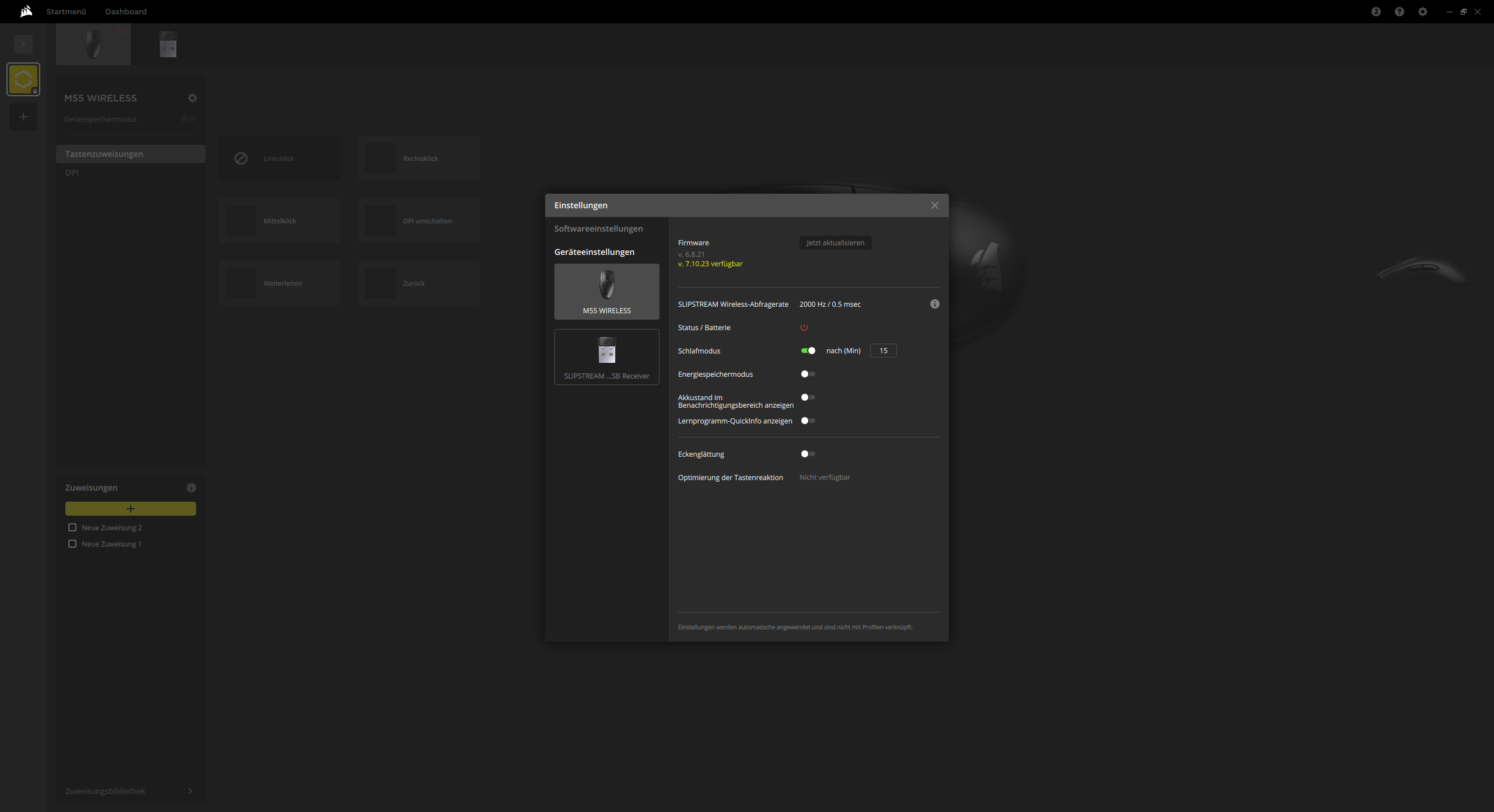The height and width of the screenshot is (812, 1494).
Task: Select the SLIPSTREAM USB Receiver thumbnail
Action: click(606, 356)
